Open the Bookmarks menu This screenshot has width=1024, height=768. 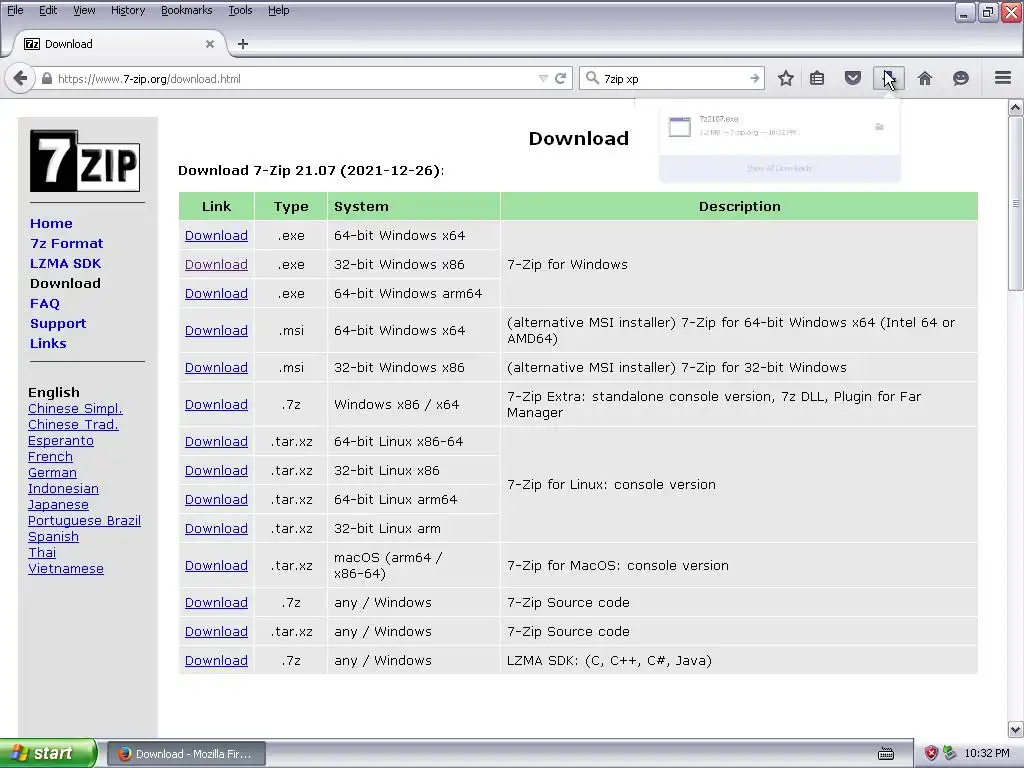click(186, 10)
